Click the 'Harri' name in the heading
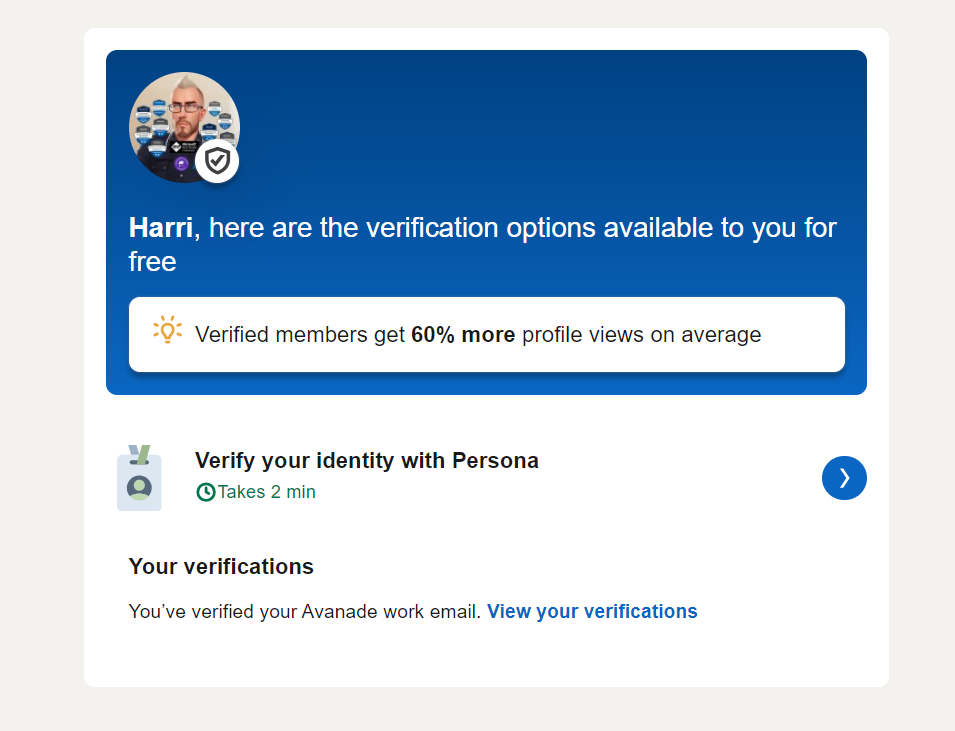Screen dimensions: 955x731 pos(160,228)
